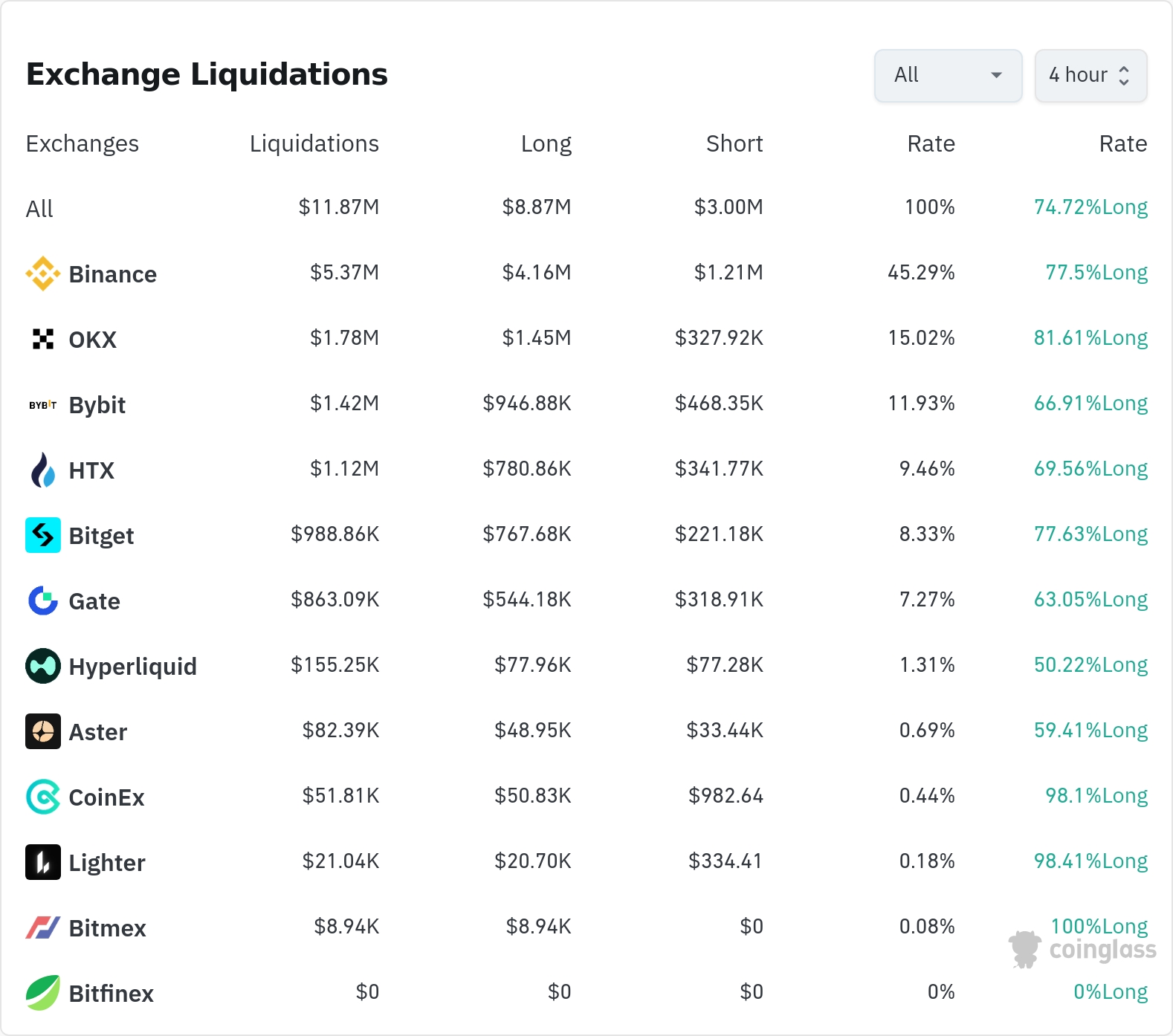Click the Binance exchange logo icon

[x=43, y=273]
